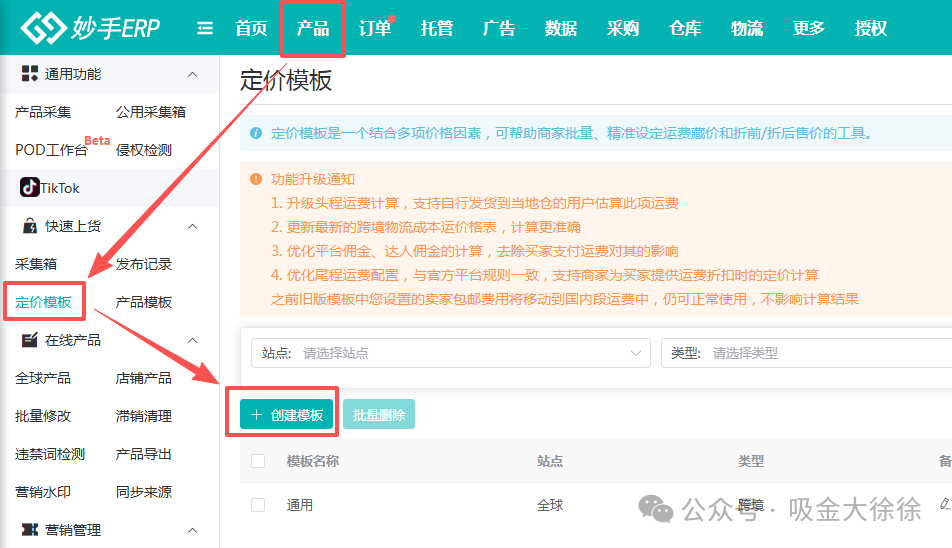Open the 更多 top menu

(809, 28)
